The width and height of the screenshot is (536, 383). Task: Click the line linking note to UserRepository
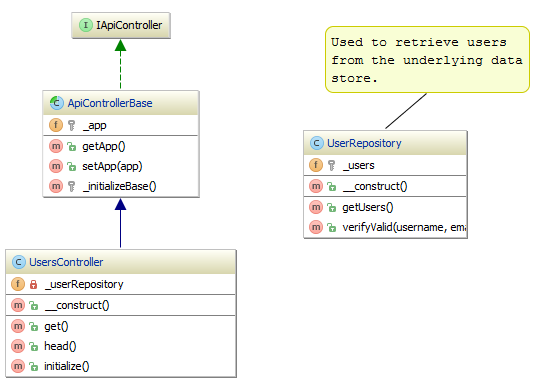coord(406,111)
